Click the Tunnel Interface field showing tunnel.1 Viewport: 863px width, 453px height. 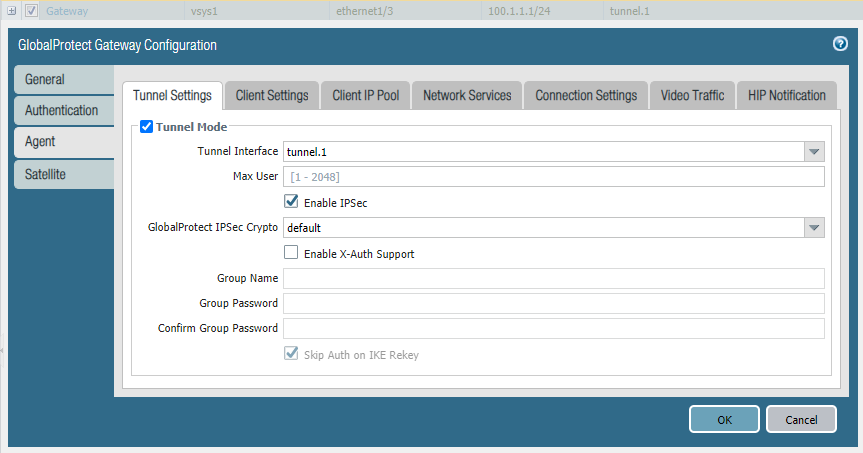544,151
